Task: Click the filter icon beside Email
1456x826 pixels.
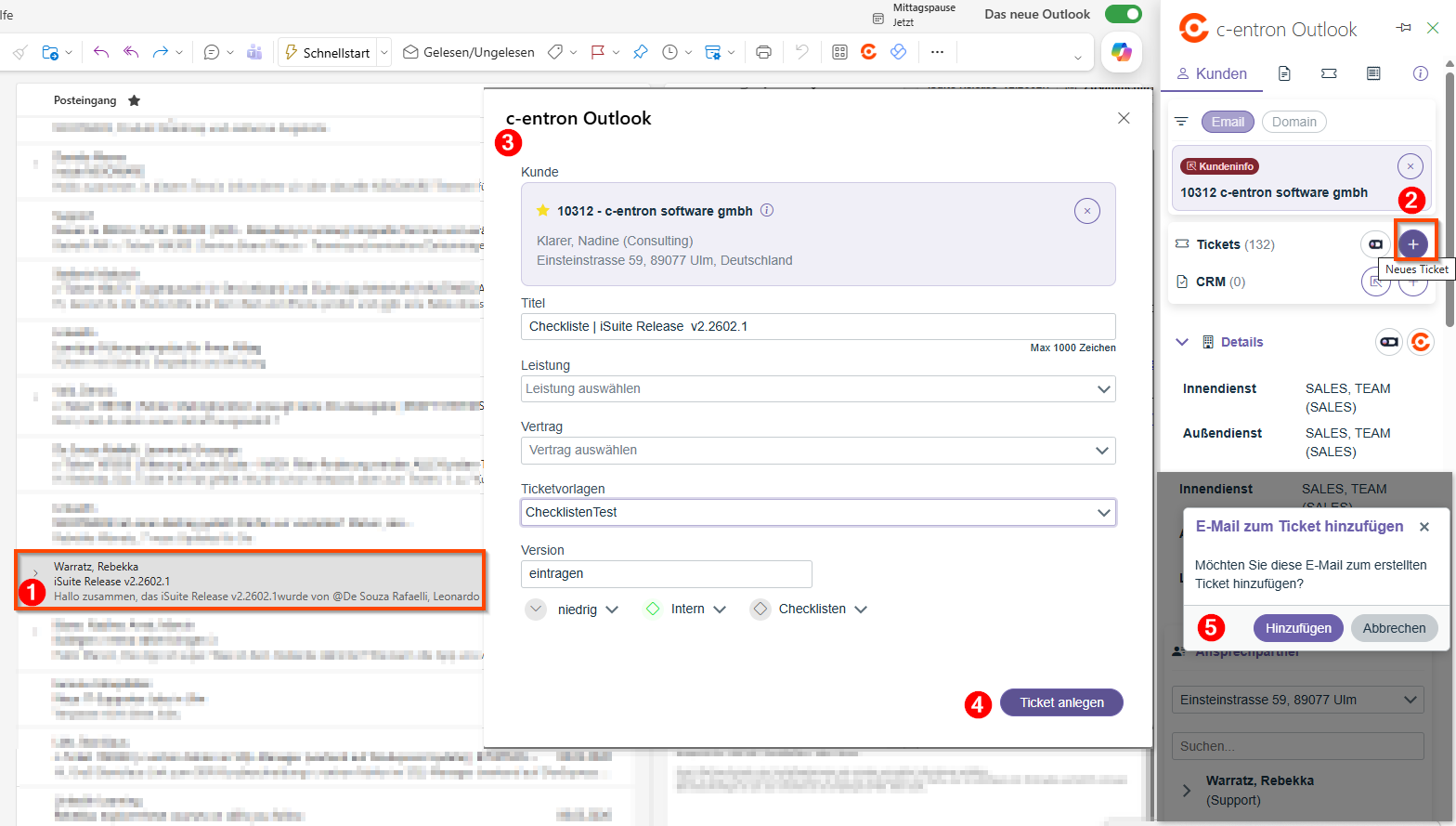Action: 1181,122
